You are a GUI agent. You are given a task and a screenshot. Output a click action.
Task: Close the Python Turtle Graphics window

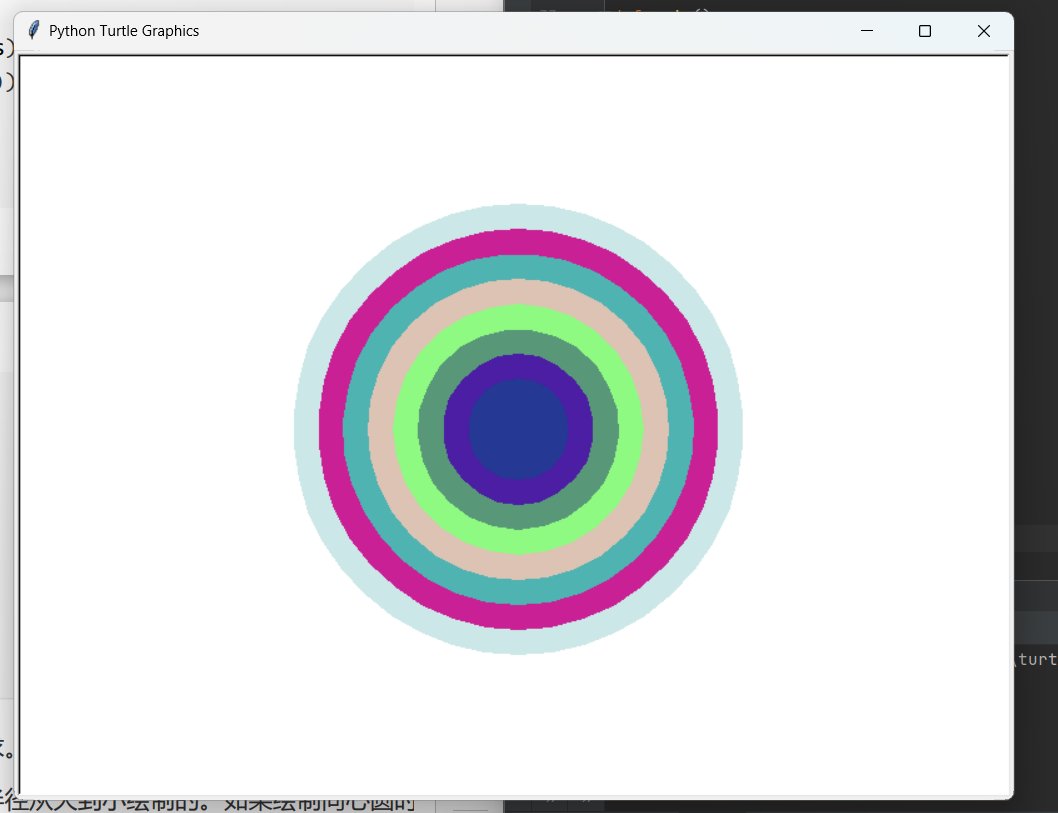(984, 31)
